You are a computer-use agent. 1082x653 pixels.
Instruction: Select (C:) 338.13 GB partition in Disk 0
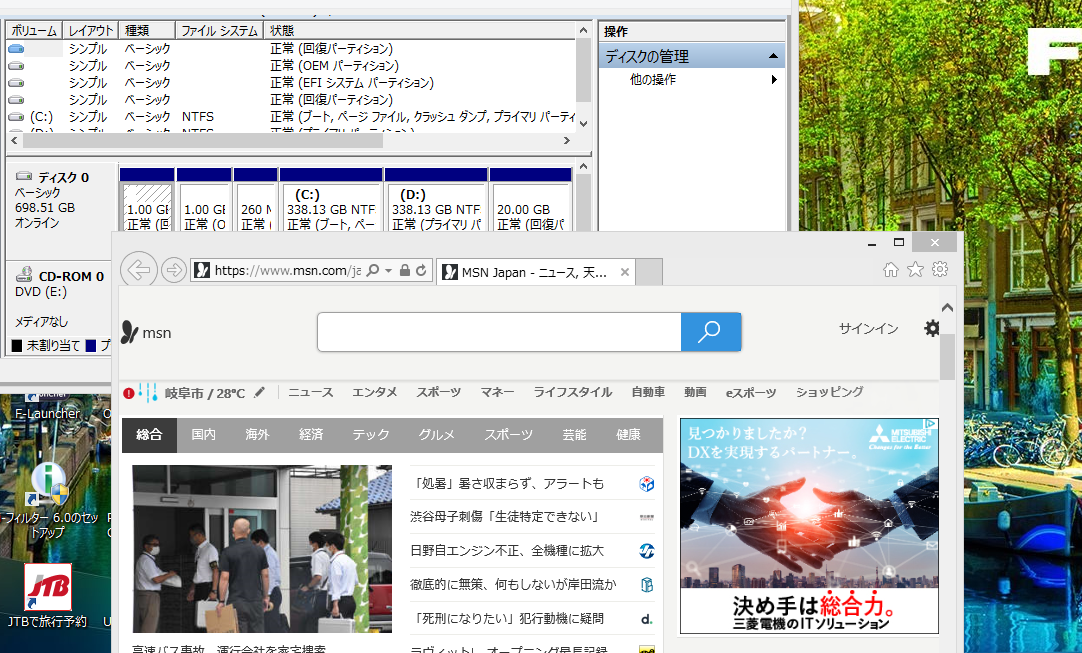pyautogui.click(x=331, y=200)
